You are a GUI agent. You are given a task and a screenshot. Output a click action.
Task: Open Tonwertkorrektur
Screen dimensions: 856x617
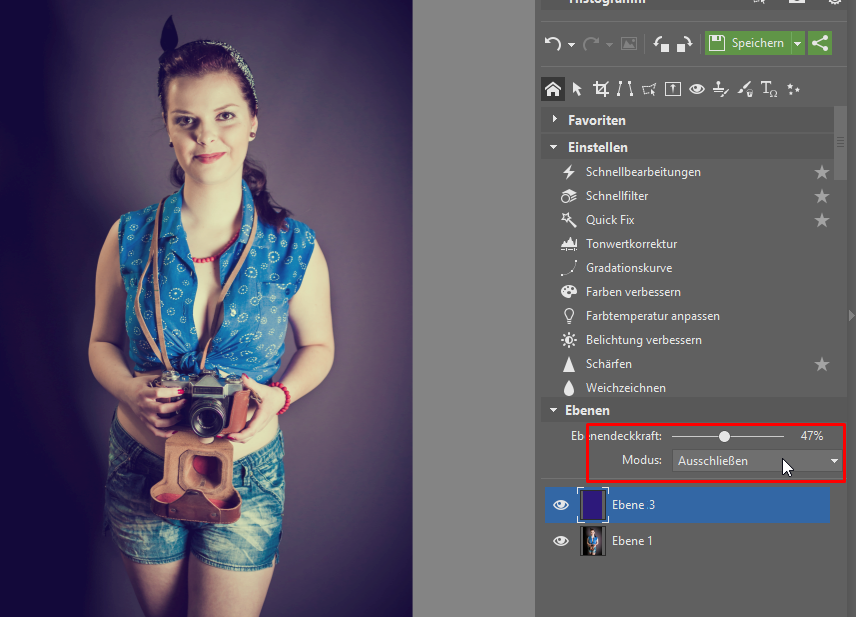(631, 244)
